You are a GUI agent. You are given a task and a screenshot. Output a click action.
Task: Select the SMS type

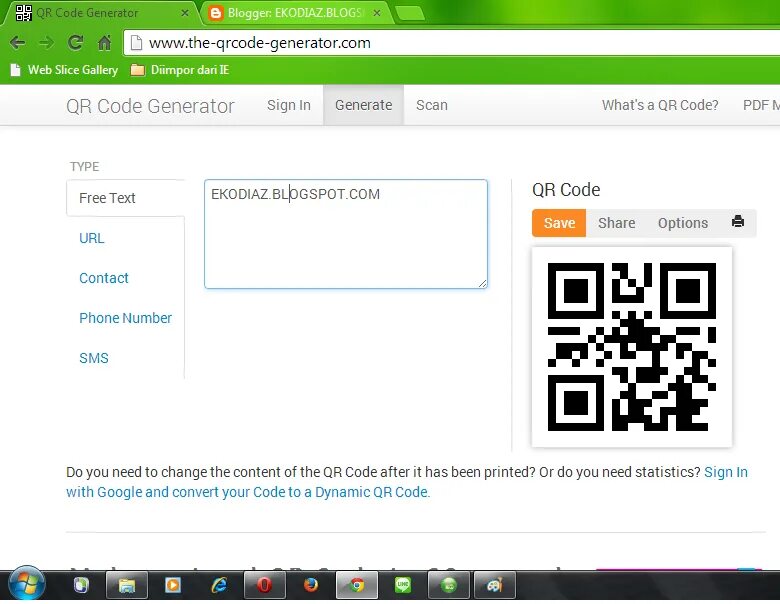(x=94, y=358)
